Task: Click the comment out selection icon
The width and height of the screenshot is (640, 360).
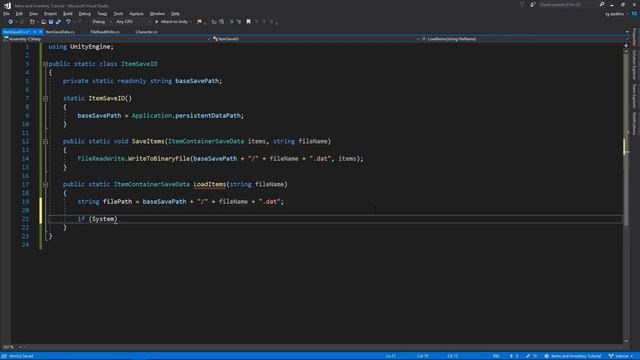Action: (231, 22)
